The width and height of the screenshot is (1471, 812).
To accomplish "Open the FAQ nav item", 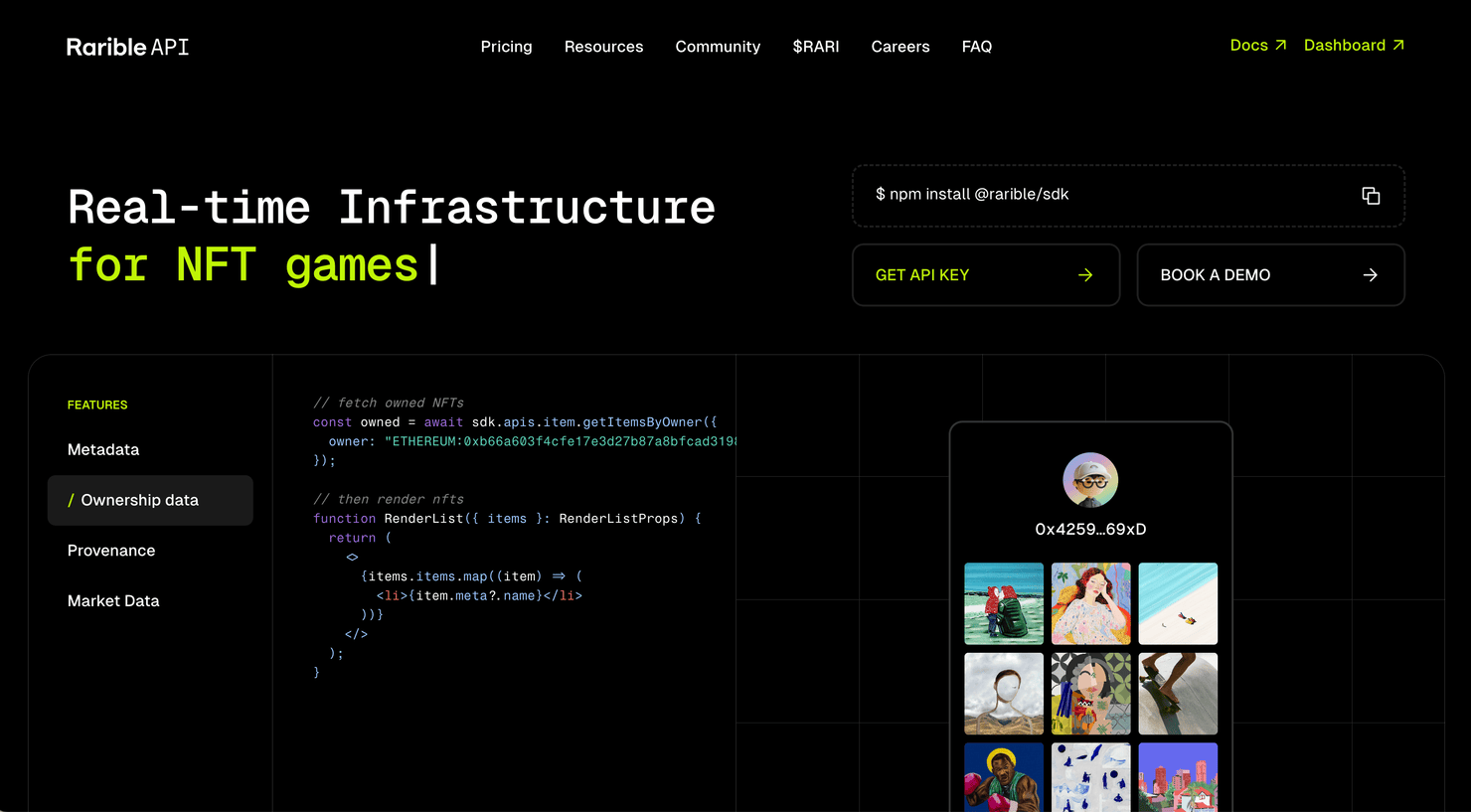I will click(977, 47).
